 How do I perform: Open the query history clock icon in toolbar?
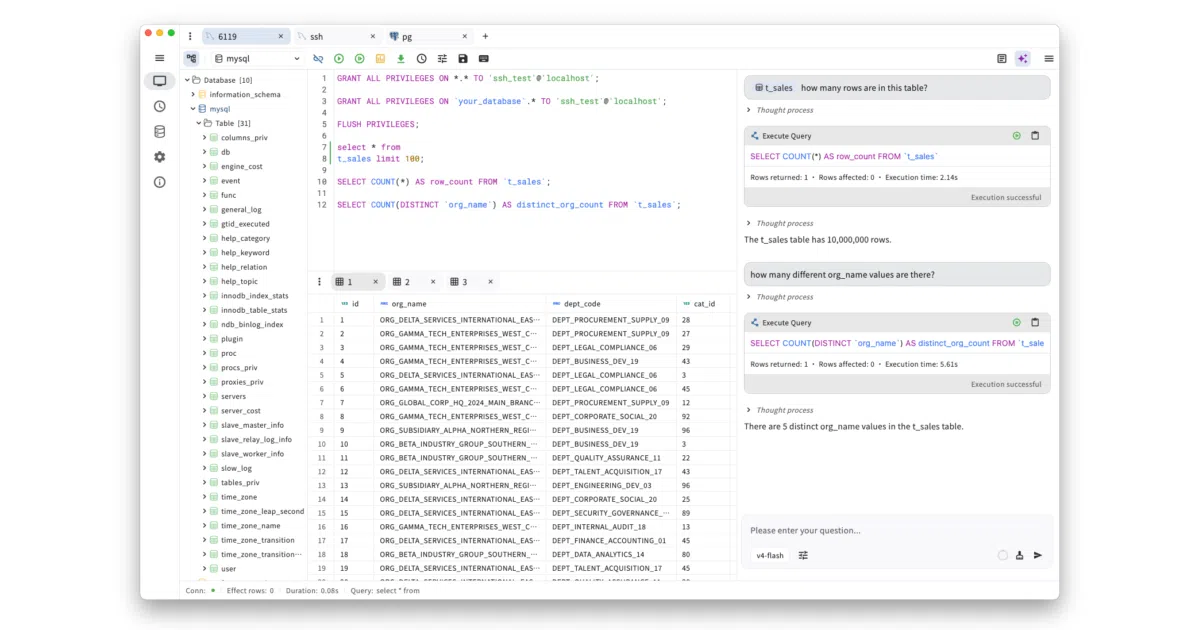tap(422, 59)
